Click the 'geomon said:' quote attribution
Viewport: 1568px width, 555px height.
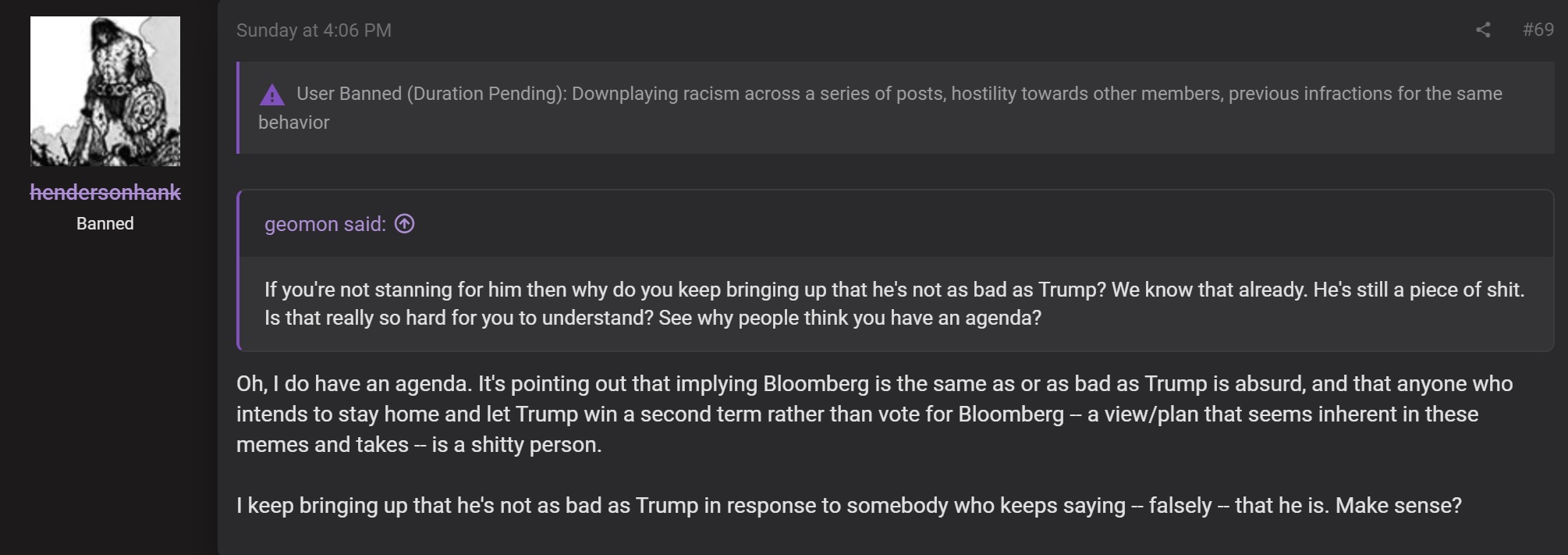(325, 224)
